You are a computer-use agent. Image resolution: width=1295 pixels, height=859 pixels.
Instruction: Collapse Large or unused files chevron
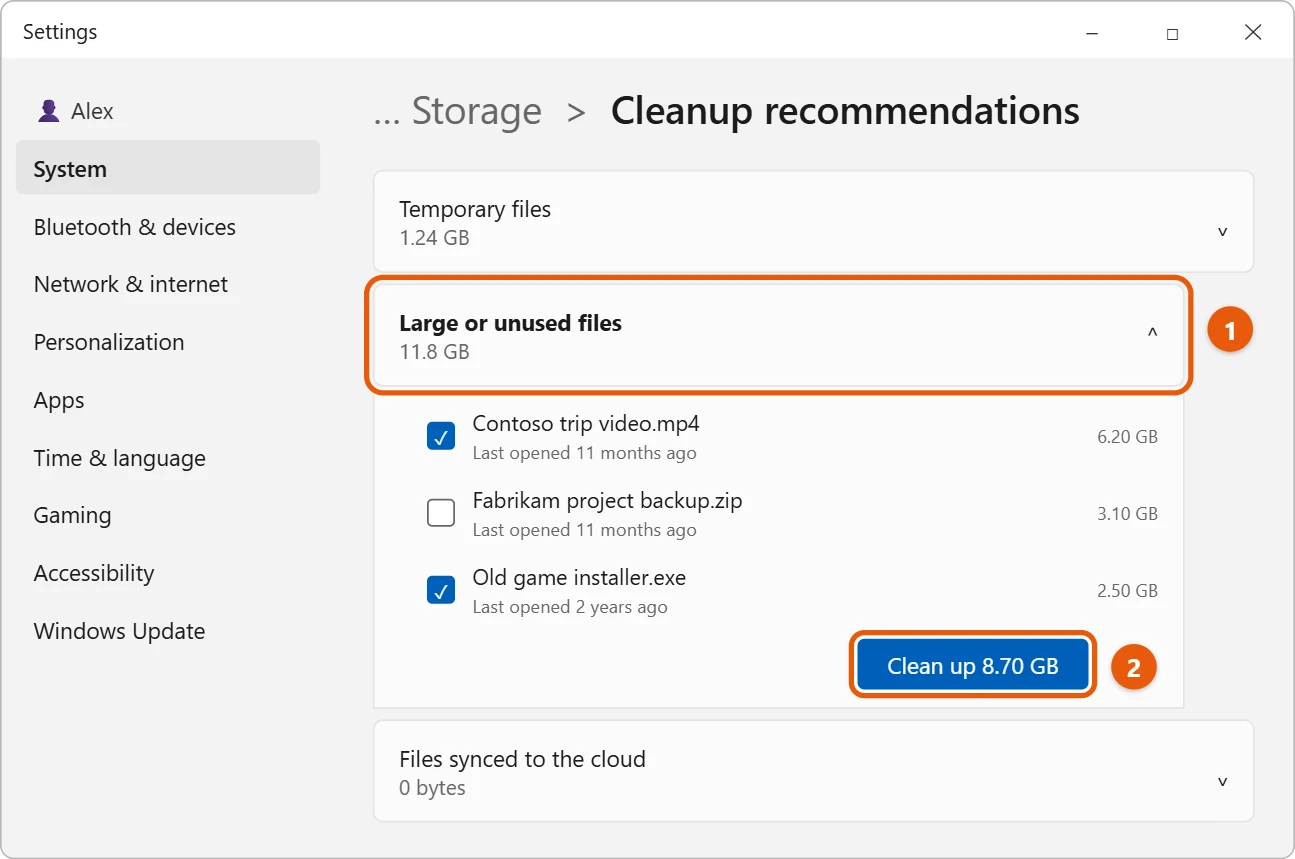coord(1152,333)
